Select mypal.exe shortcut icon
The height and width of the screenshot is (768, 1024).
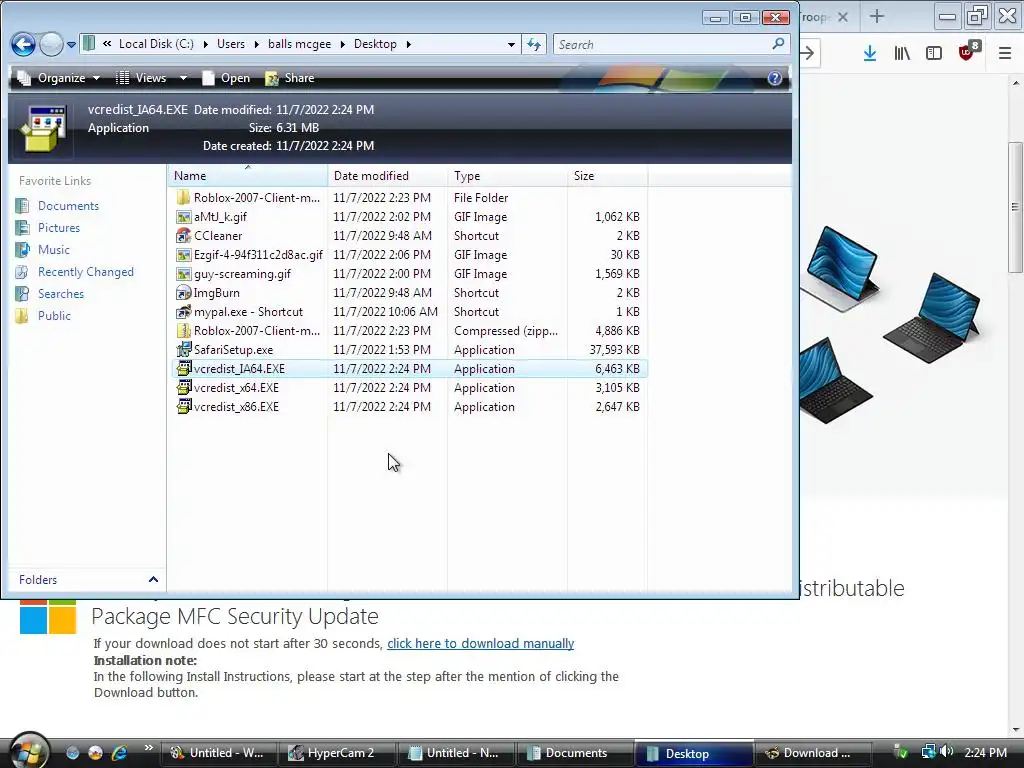tap(184, 312)
